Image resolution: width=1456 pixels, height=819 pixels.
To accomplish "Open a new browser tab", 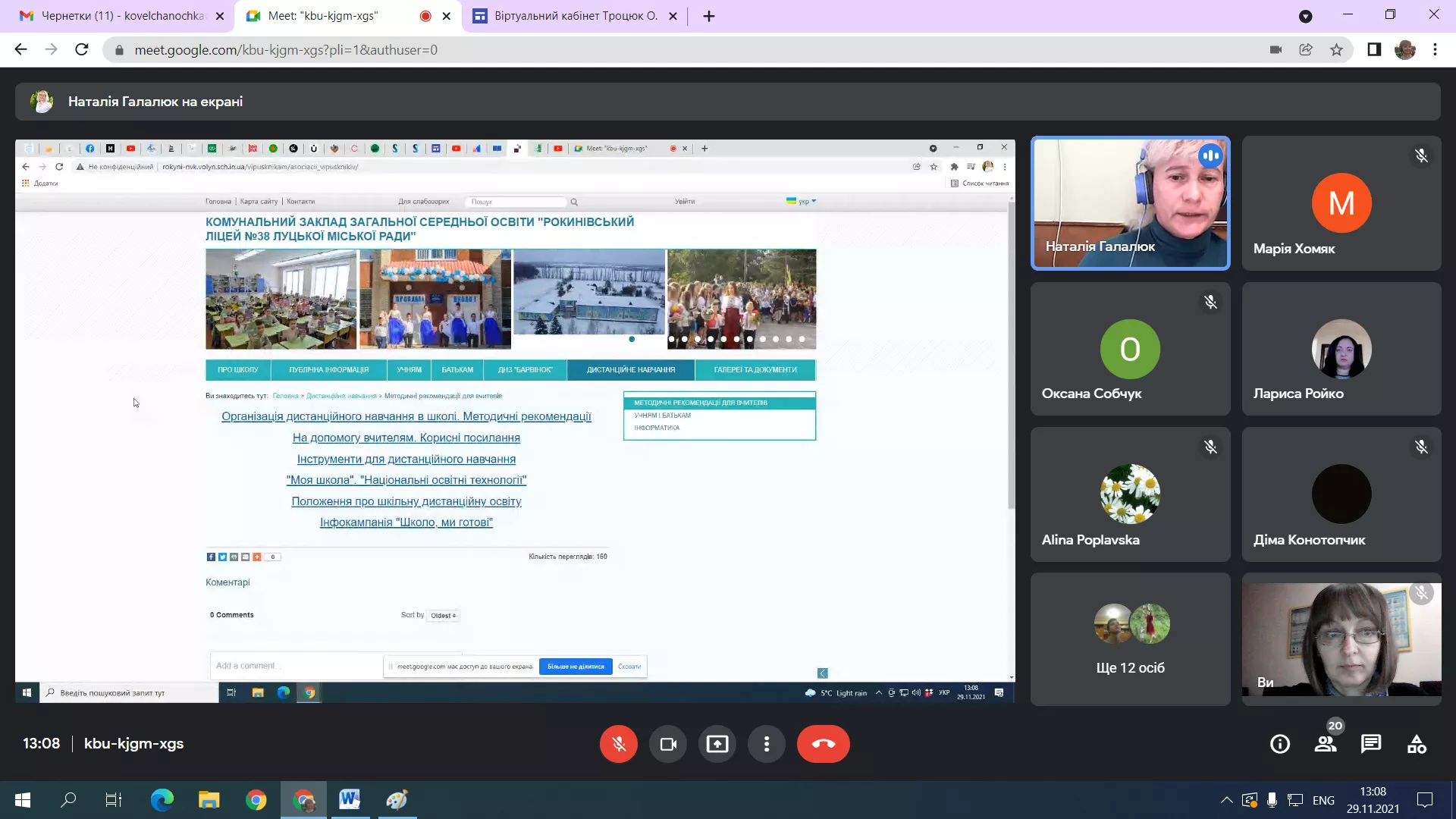I will point(709,16).
